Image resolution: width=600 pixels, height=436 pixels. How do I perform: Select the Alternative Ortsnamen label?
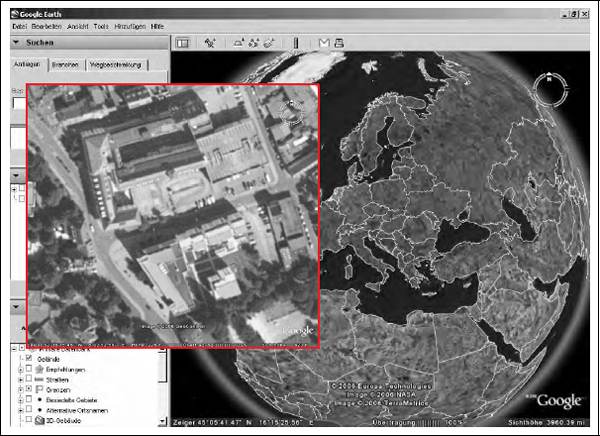(77, 410)
